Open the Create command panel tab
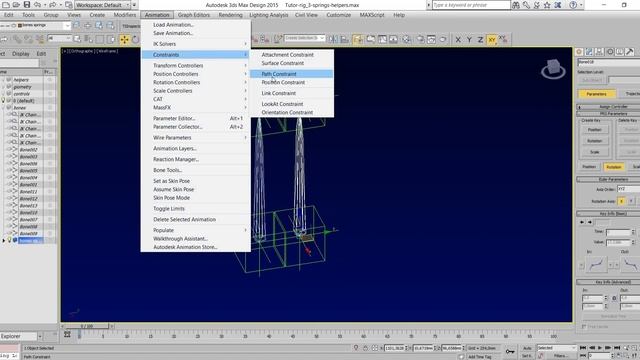640x360 pixels. click(x=579, y=52)
